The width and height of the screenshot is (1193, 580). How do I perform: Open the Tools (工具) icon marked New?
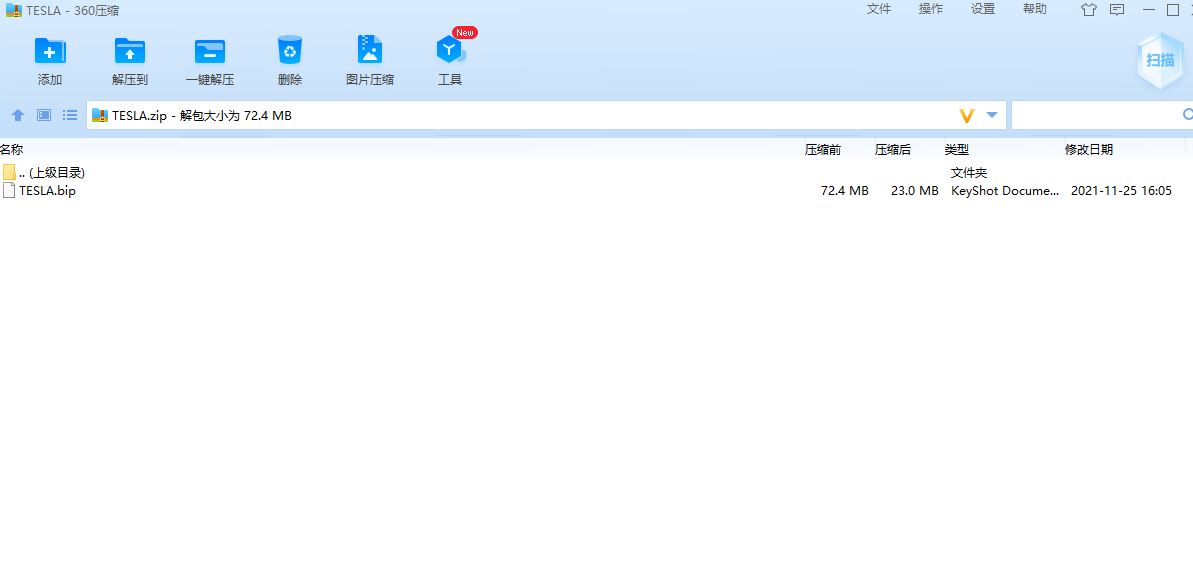click(x=450, y=50)
